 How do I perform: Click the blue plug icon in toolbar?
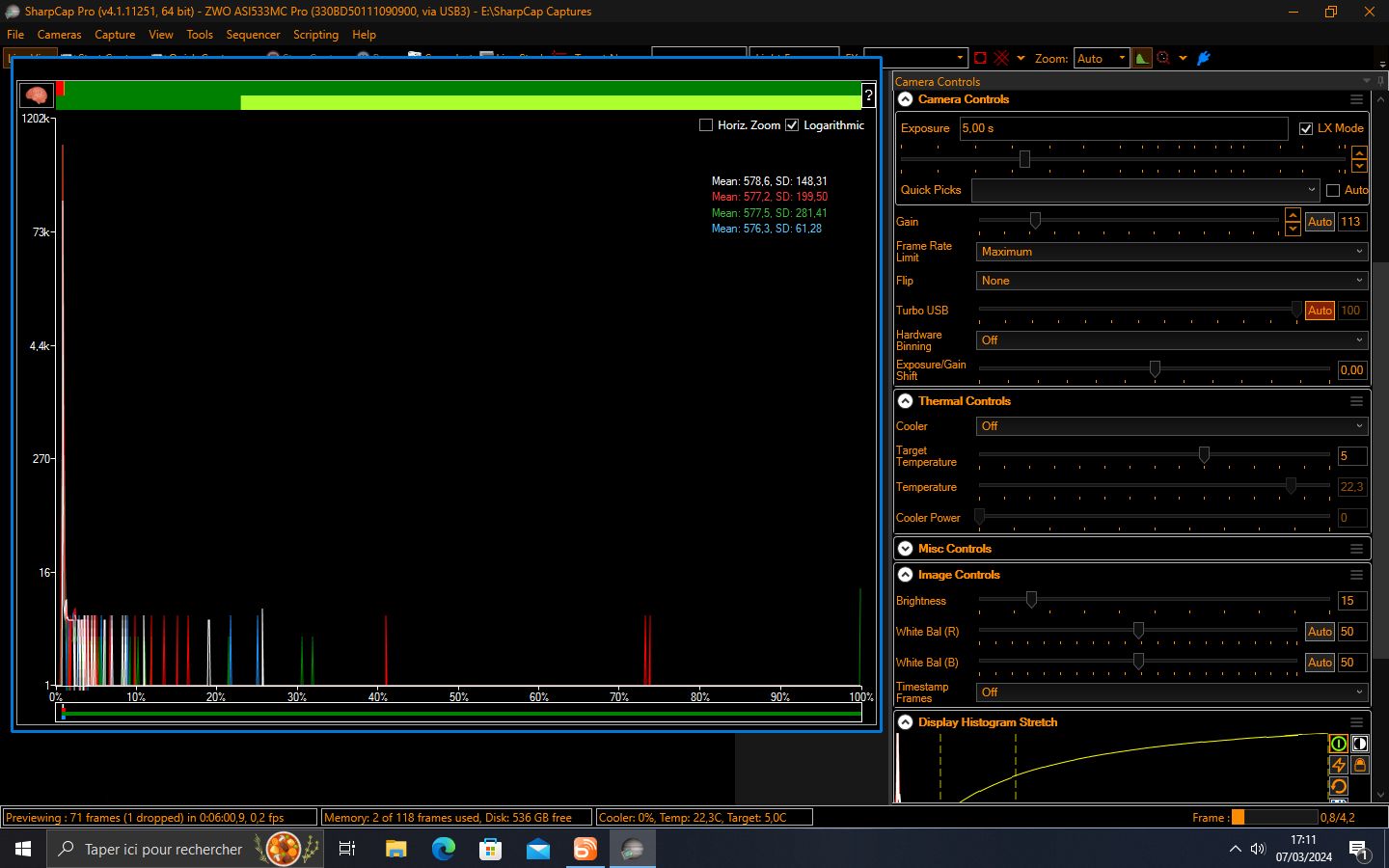coord(1203,58)
